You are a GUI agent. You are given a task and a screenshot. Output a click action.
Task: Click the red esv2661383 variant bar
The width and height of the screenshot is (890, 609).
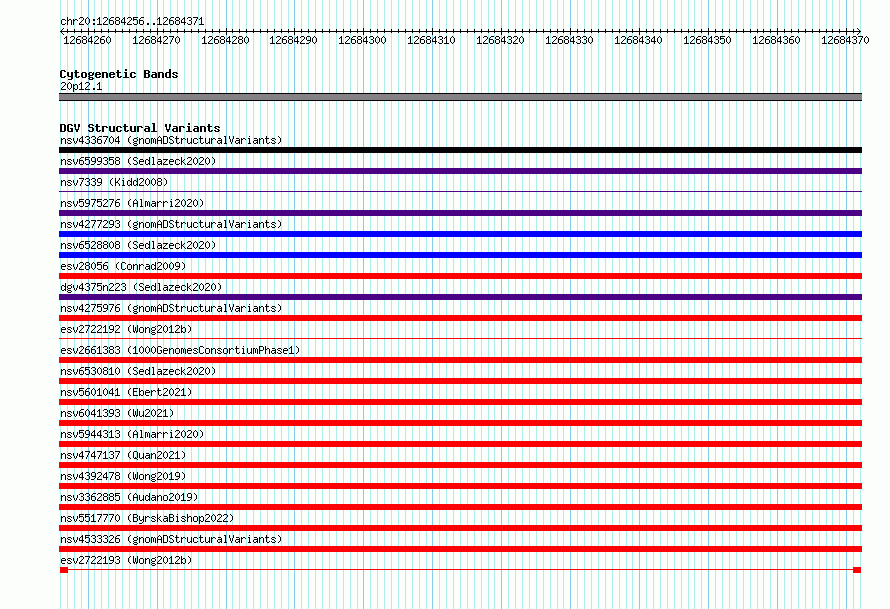coord(460,360)
